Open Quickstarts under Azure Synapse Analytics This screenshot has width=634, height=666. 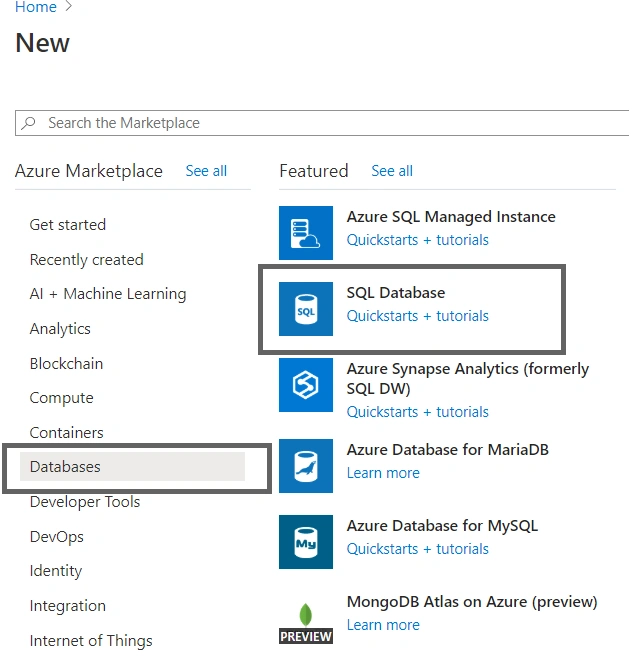[x=417, y=412]
